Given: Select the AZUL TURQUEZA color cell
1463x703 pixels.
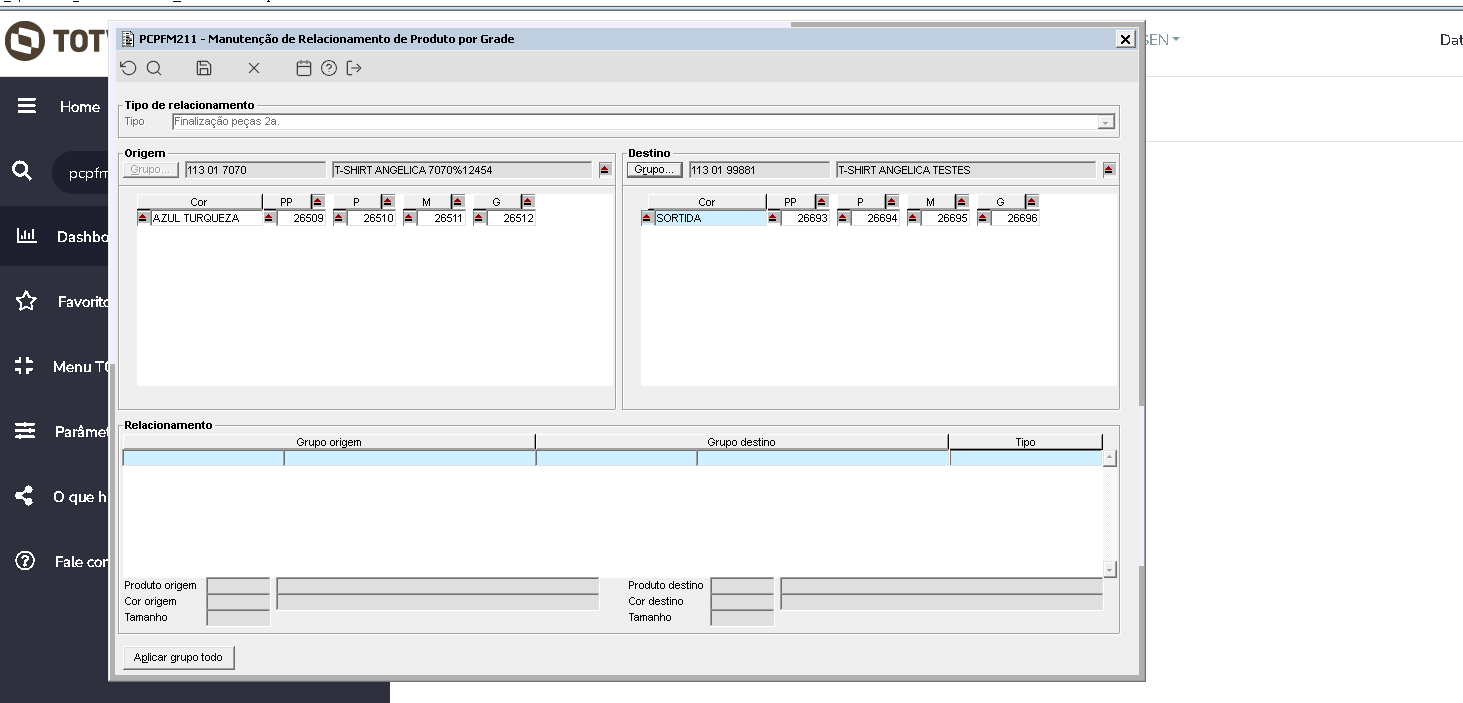Looking at the screenshot, I should 206,218.
